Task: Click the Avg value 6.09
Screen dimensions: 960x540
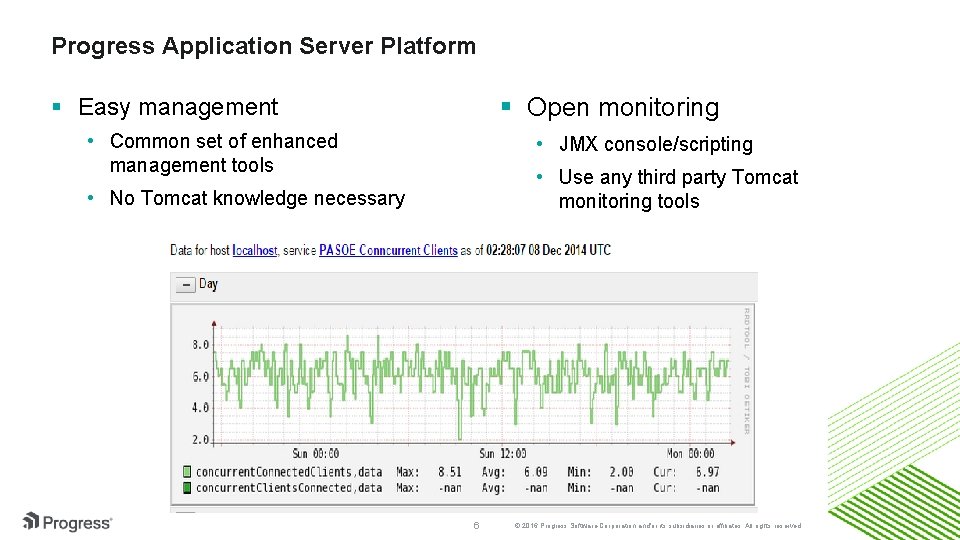Action: click(x=536, y=472)
